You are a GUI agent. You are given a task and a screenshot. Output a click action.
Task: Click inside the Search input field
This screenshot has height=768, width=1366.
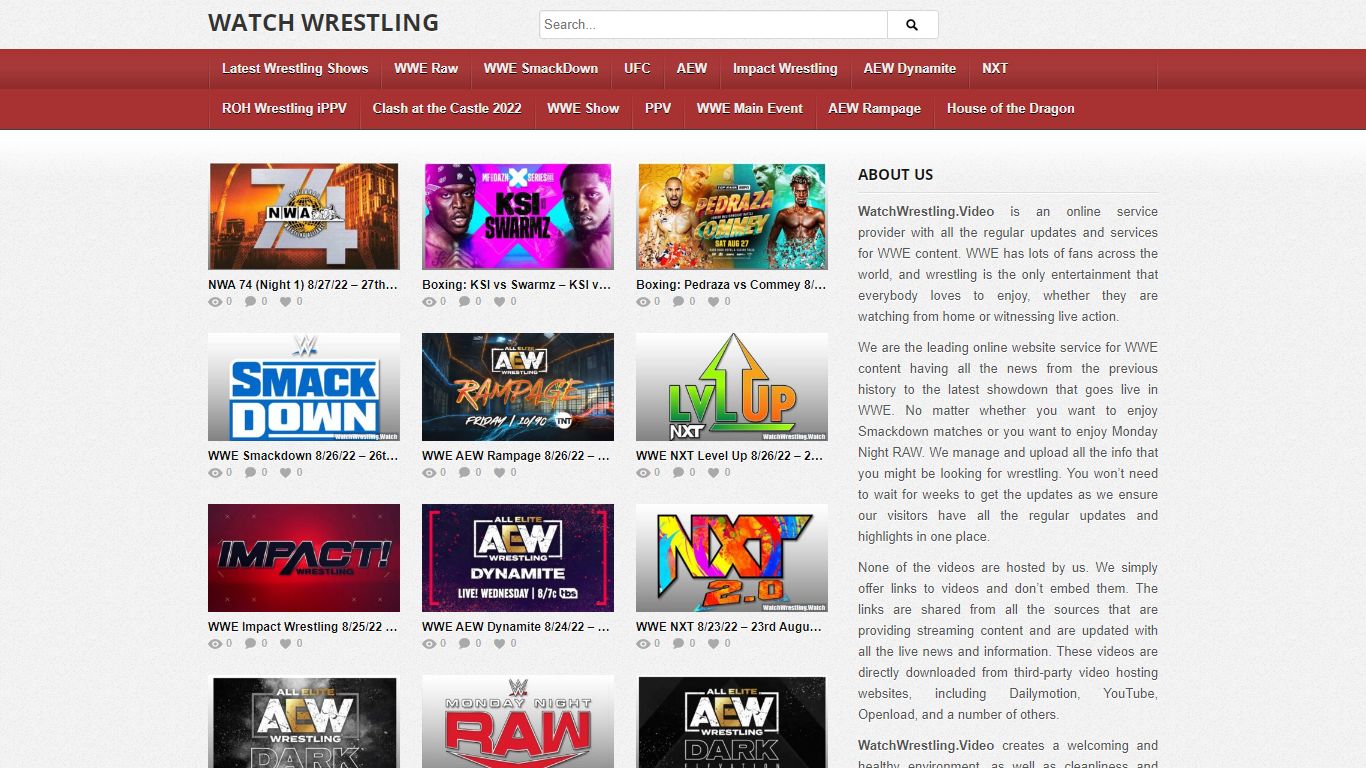pyautogui.click(x=713, y=25)
